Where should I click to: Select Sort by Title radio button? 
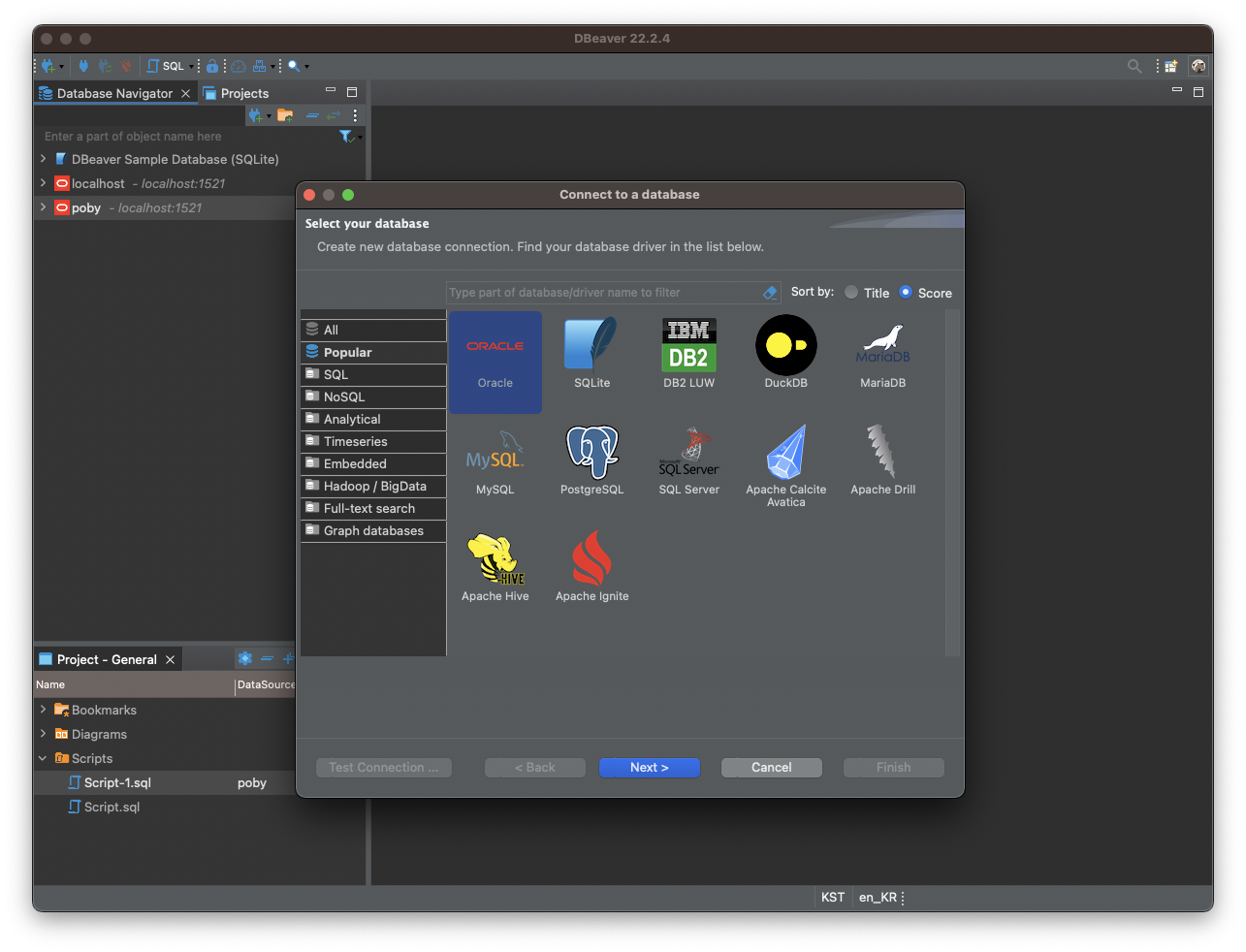851,292
